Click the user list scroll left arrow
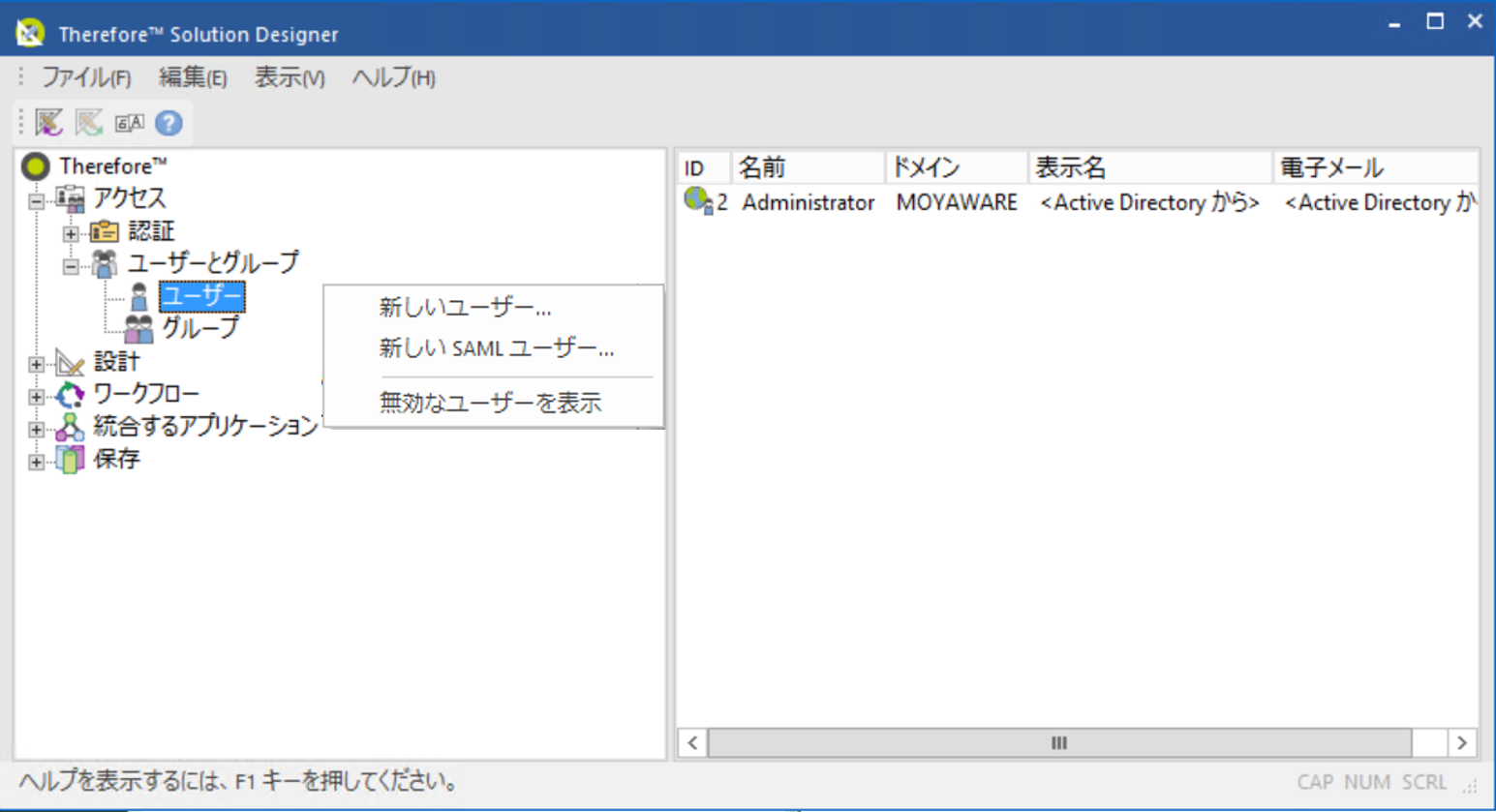The width and height of the screenshot is (1496, 812). point(692,743)
